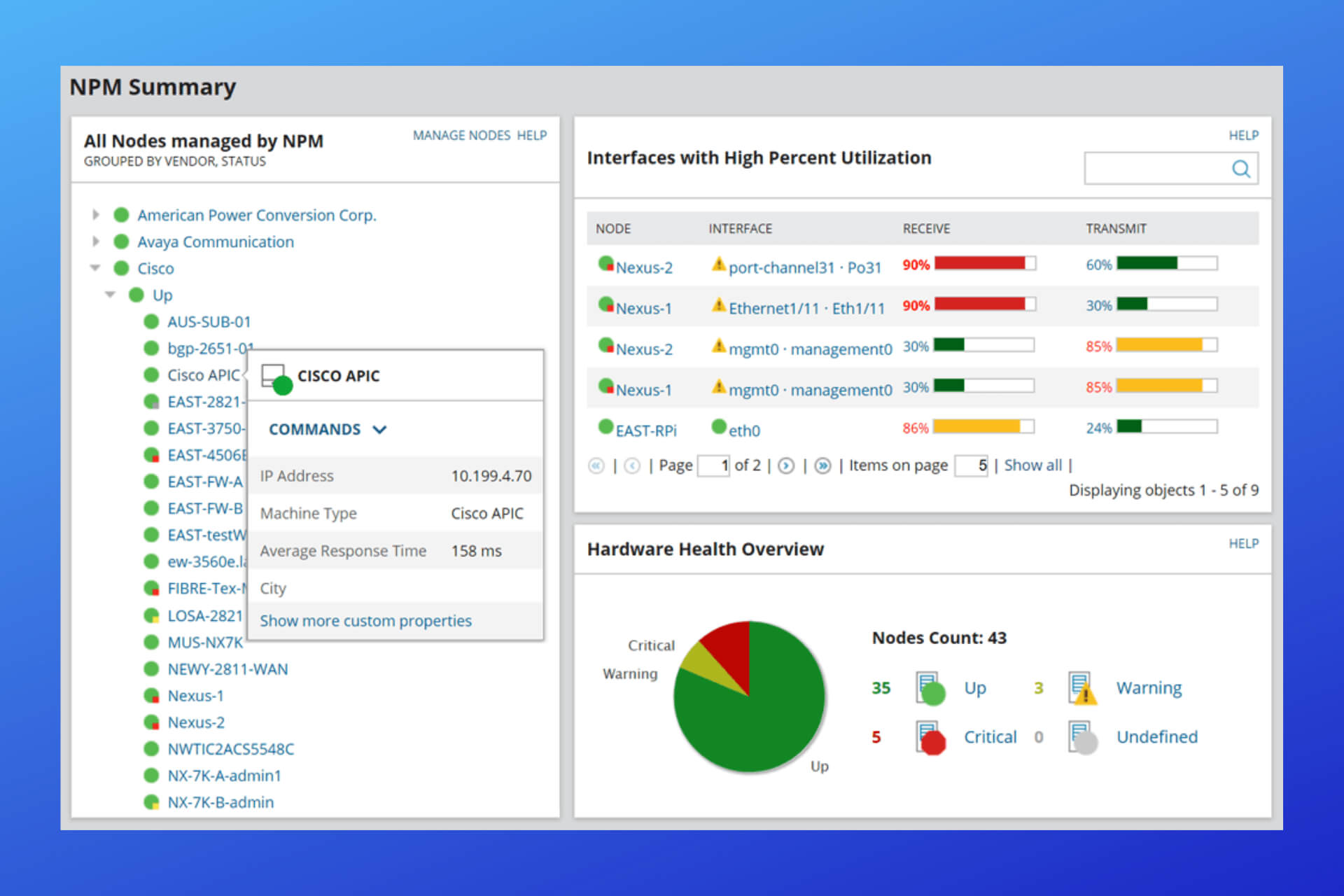1344x896 pixels.
Task: Click the Up hardware health link
Action: click(975, 688)
